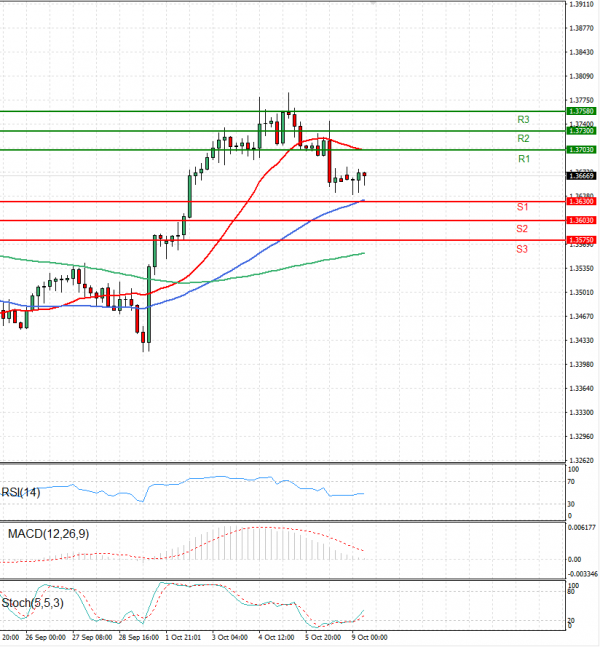Click the MACD scale value 0.006177
600x647 pixels.
582,527
